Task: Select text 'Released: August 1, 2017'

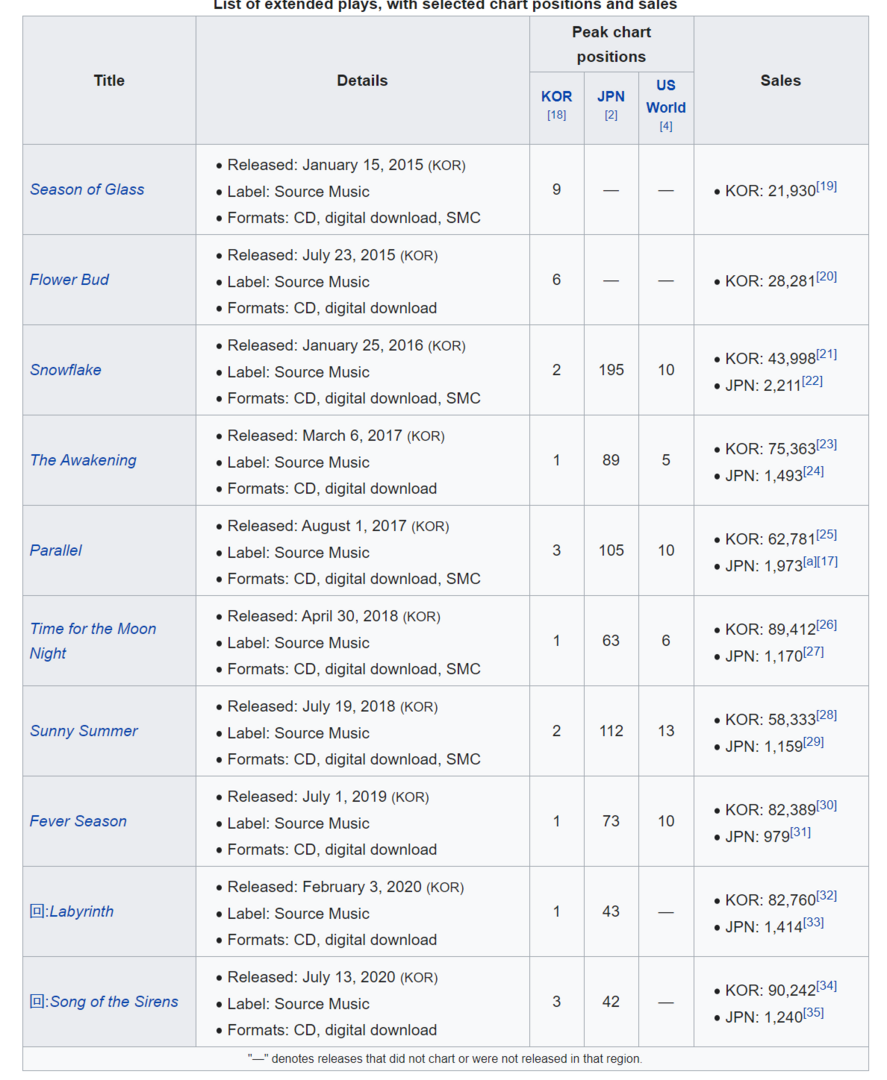Action: (317, 526)
